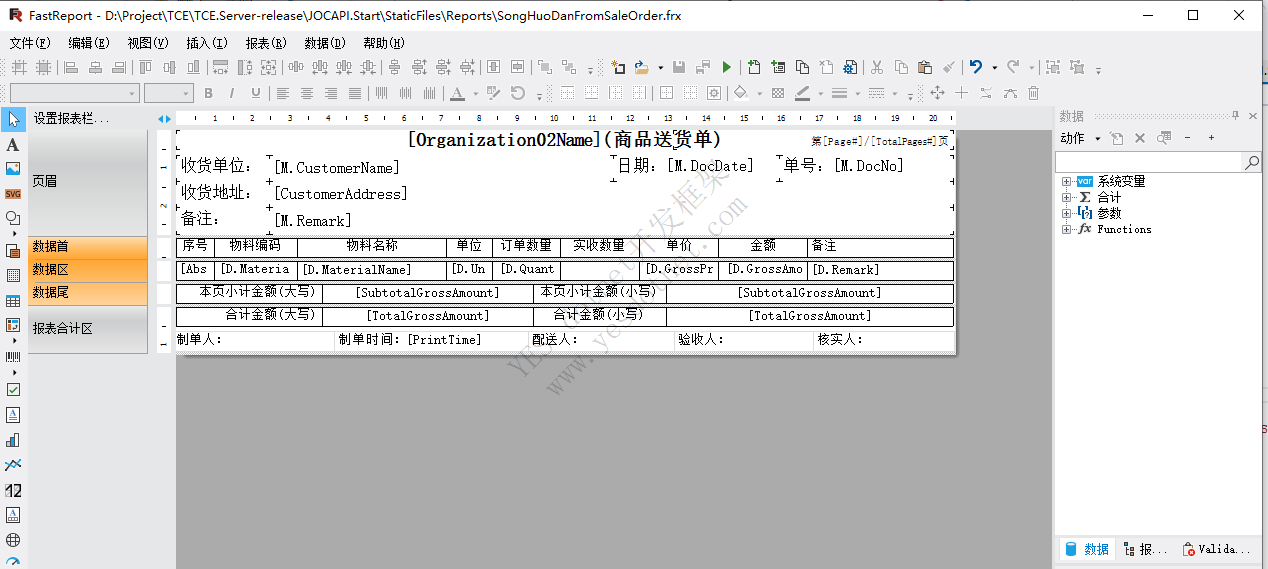Screen dimensions: 1268x569
Task: Select the Shape object tool
Action: [x=13, y=218]
